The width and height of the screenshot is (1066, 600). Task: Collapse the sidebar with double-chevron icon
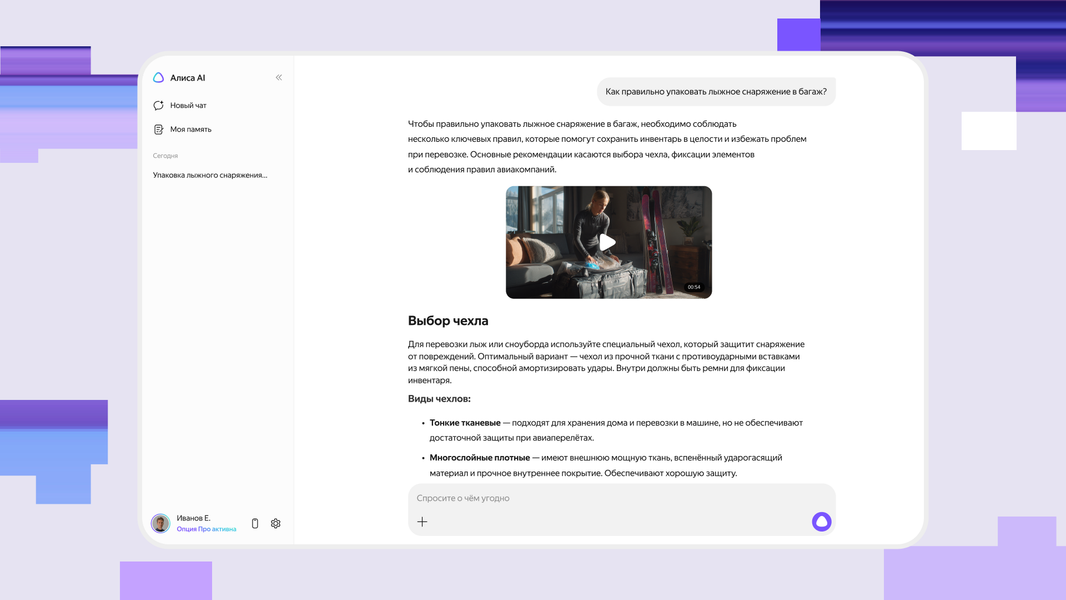point(279,77)
